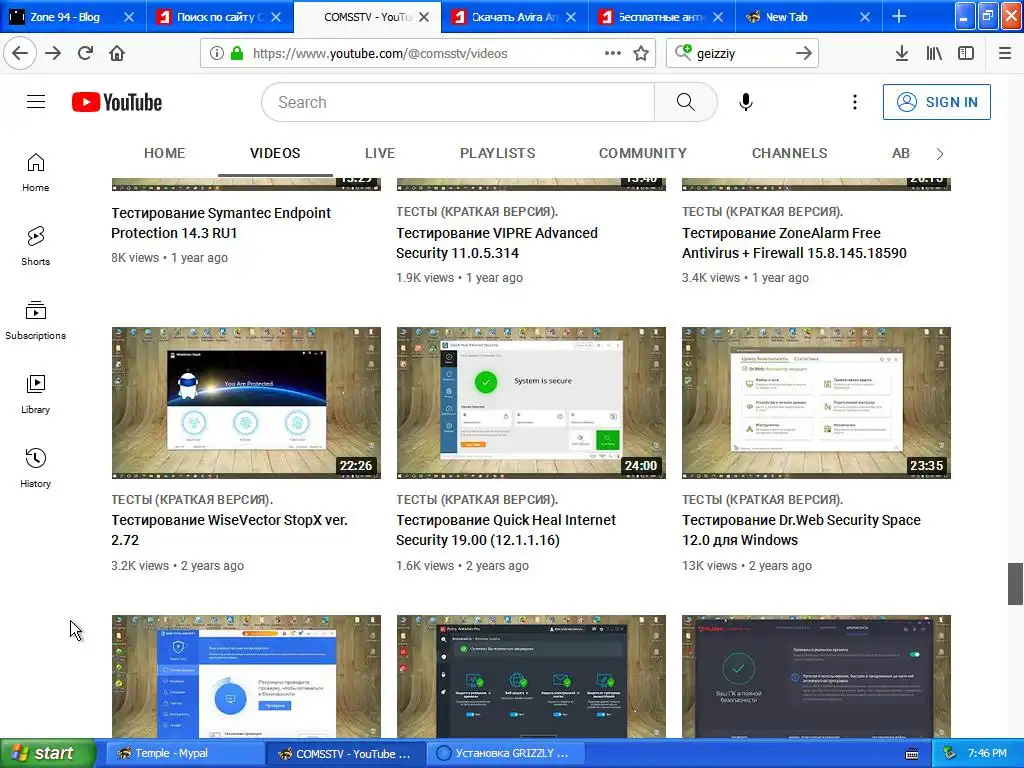Submit the geizziy search with arrow
1024x768 pixels.
(x=804, y=54)
